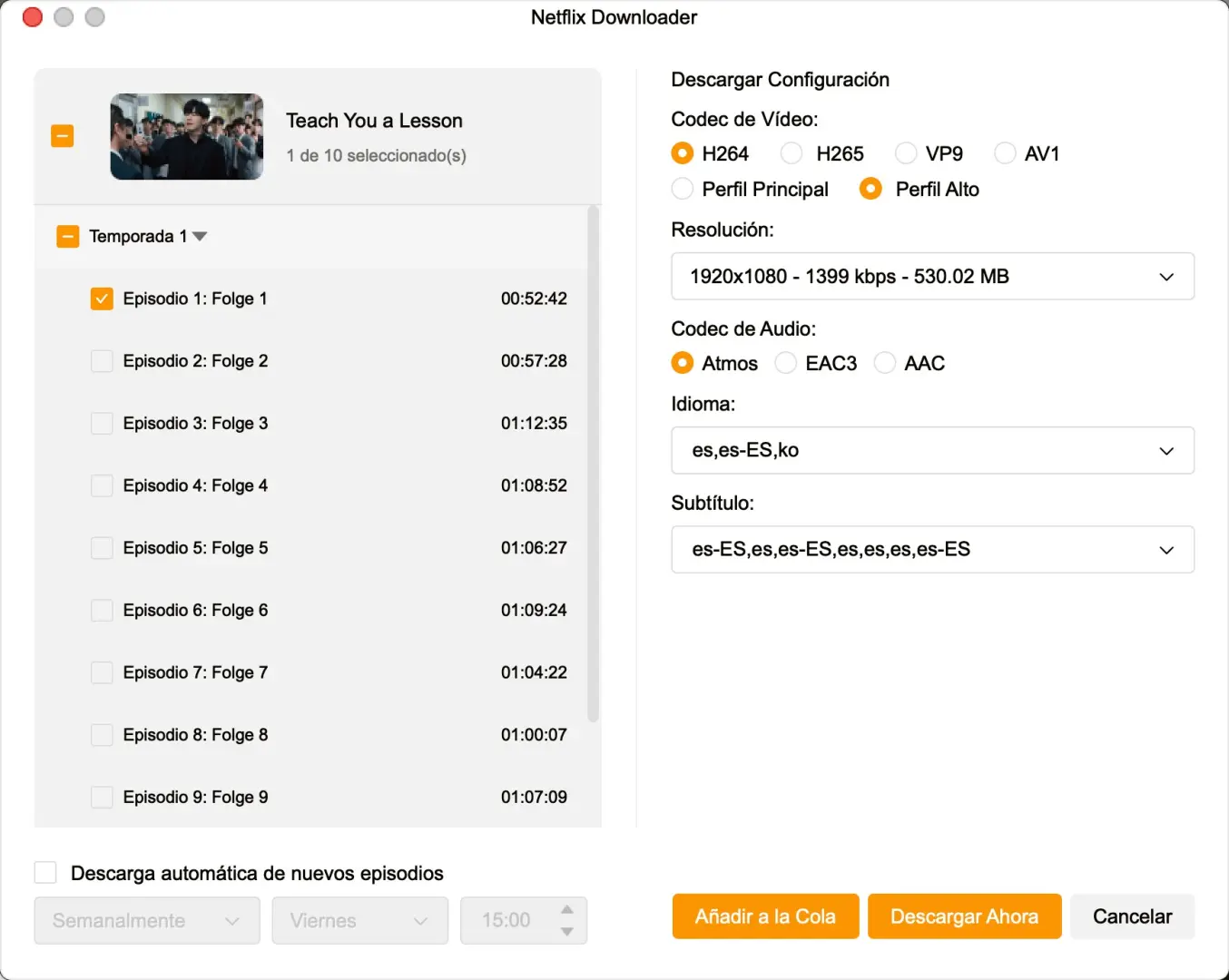This screenshot has height=980, width=1229.
Task: Check Episodio 8: Folge 8
Action: tap(102, 735)
